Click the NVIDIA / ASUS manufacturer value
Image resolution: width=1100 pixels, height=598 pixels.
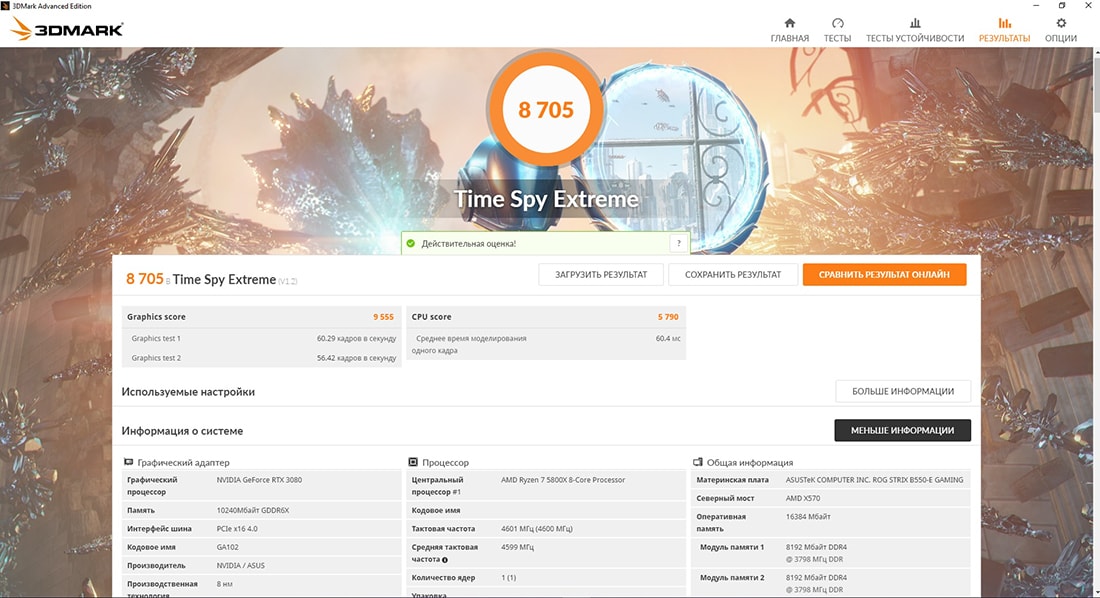[240, 566]
